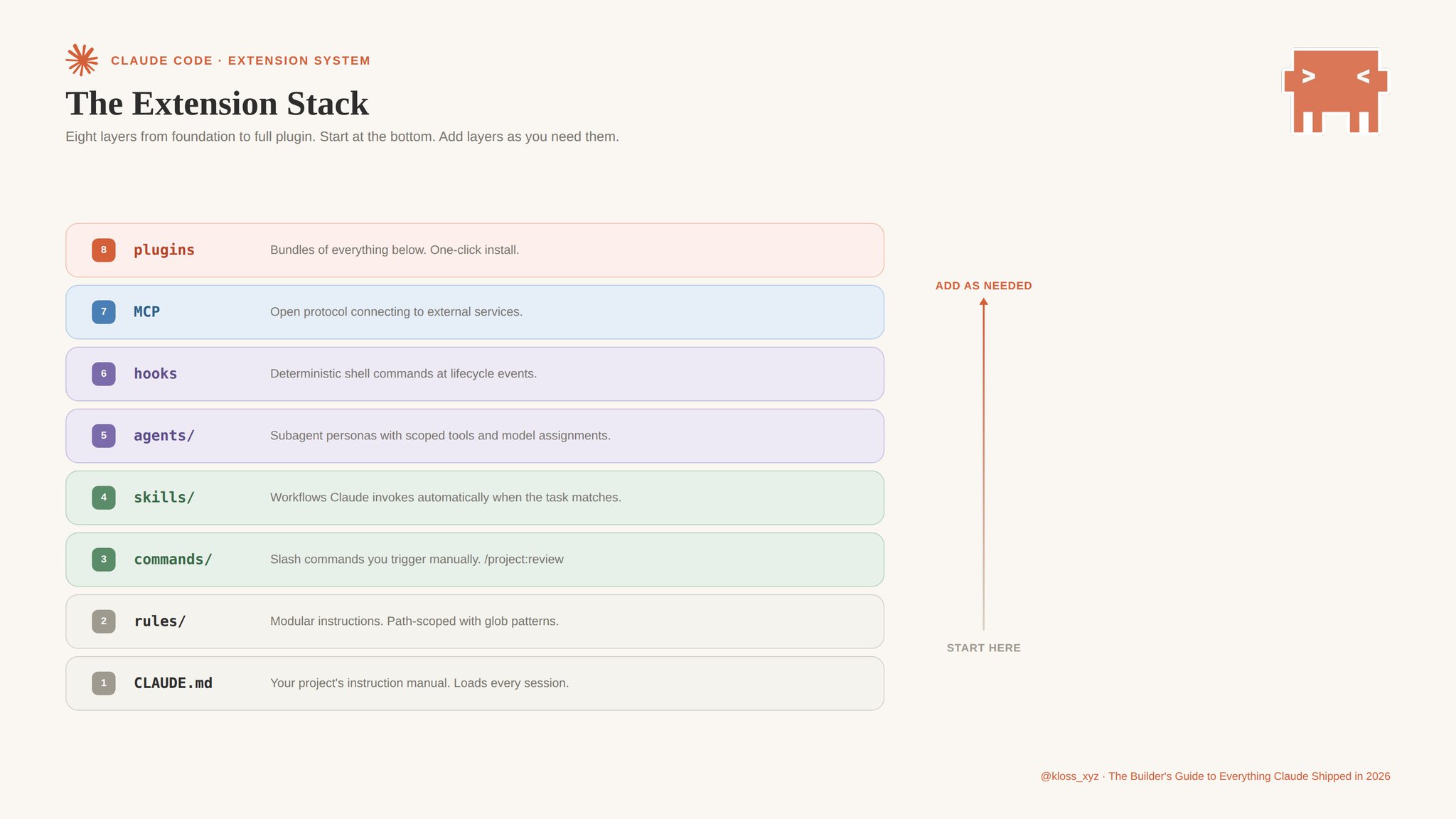Click the number 3 badge for commands/
1456x819 pixels.
click(104, 560)
